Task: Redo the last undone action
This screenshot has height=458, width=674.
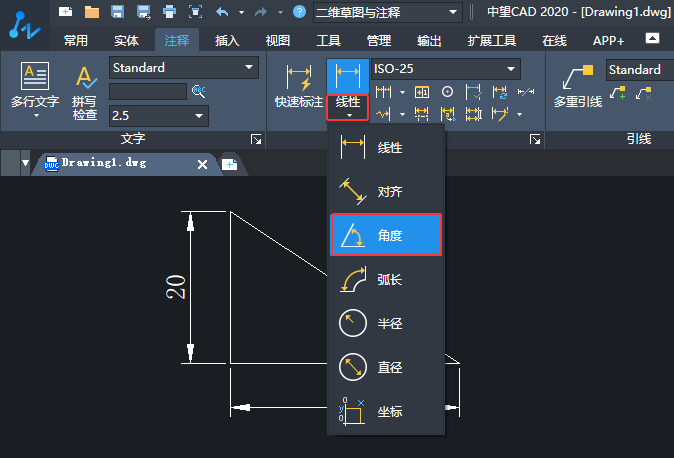Action: [261, 12]
